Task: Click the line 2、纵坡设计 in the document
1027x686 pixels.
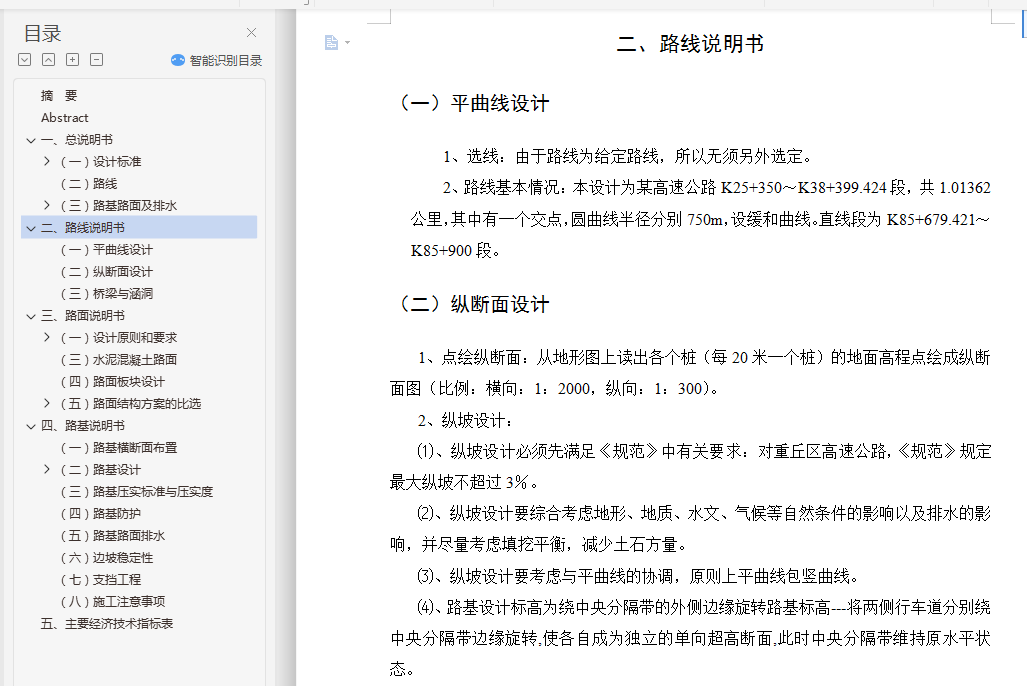Action: [464, 421]
